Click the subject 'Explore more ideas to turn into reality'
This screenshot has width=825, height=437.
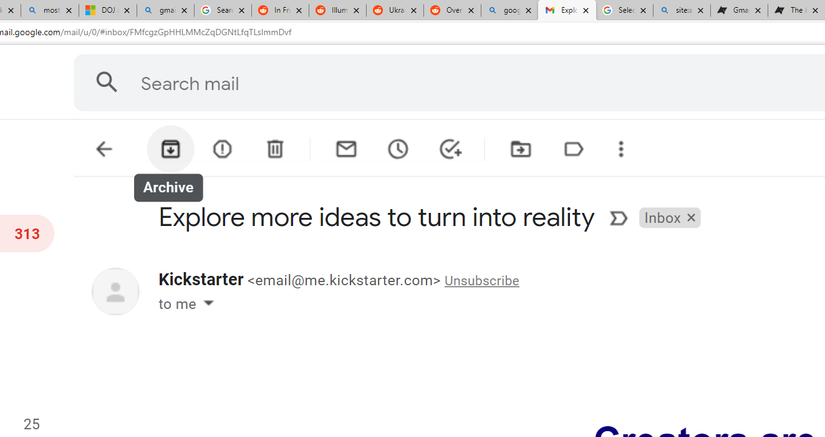tap(377, 218)
